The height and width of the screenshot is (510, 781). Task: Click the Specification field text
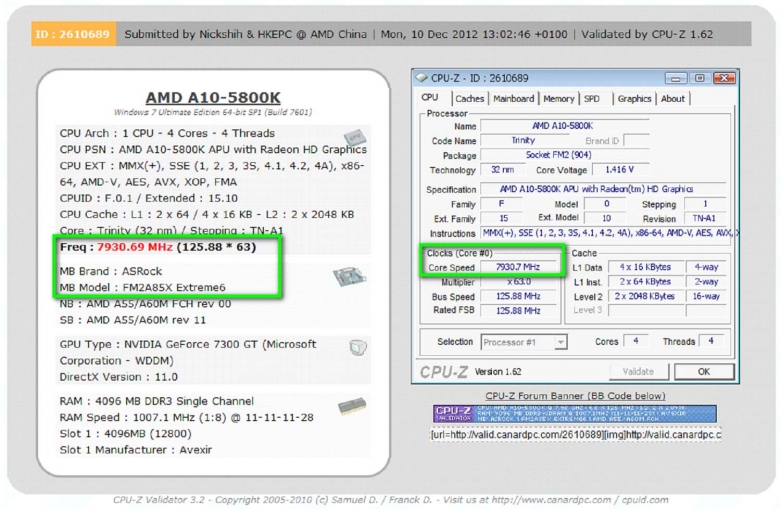tap(603, 189)
